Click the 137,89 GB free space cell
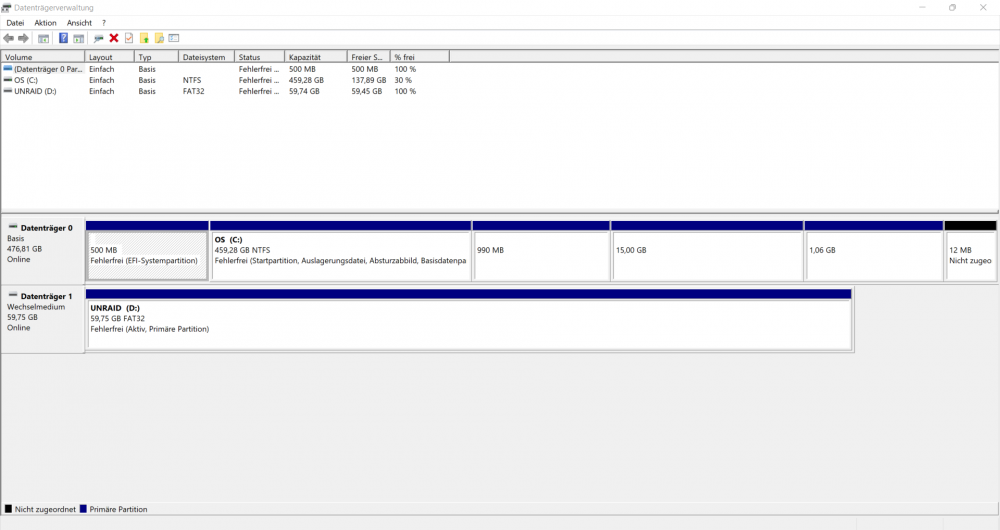The width and height of the screenshot is (1000, 530). tap(369, 80)
